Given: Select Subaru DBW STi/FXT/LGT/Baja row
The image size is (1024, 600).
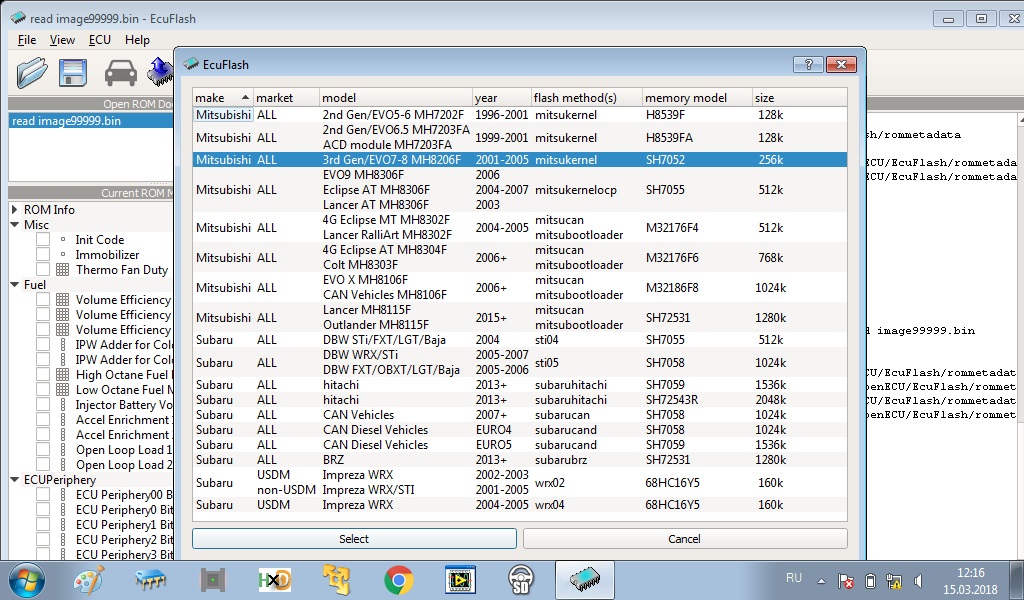Looking at the screenshot, I should pyautogui.click(x=520, y=339).
